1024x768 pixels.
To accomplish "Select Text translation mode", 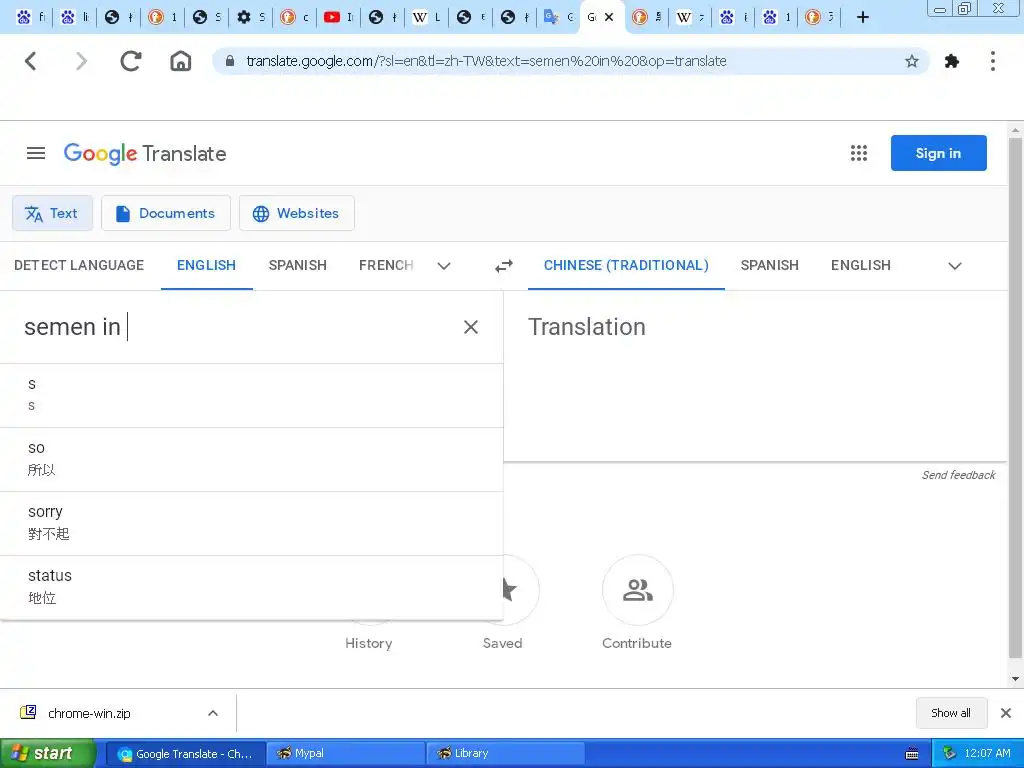I will pos(52,214).
